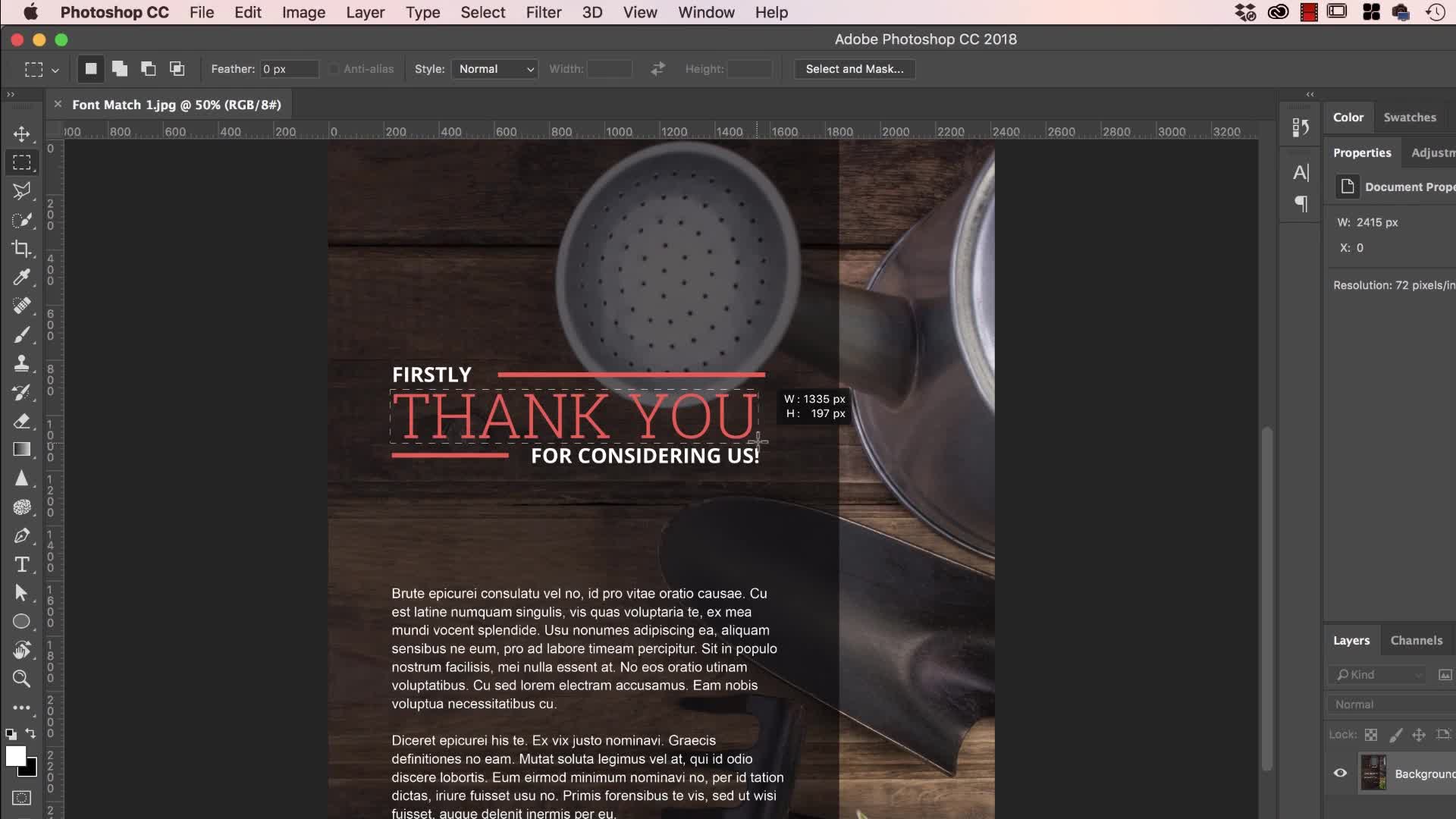Choose Intersect with selection mode
This screenshot has height=819, width=1456.
[x=177, y=69]
